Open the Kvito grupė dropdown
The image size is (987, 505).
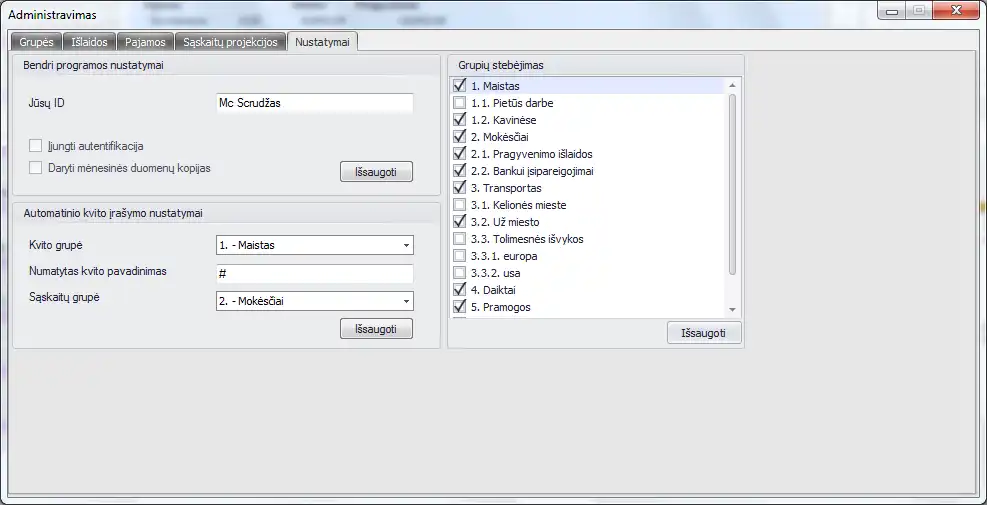315,246
